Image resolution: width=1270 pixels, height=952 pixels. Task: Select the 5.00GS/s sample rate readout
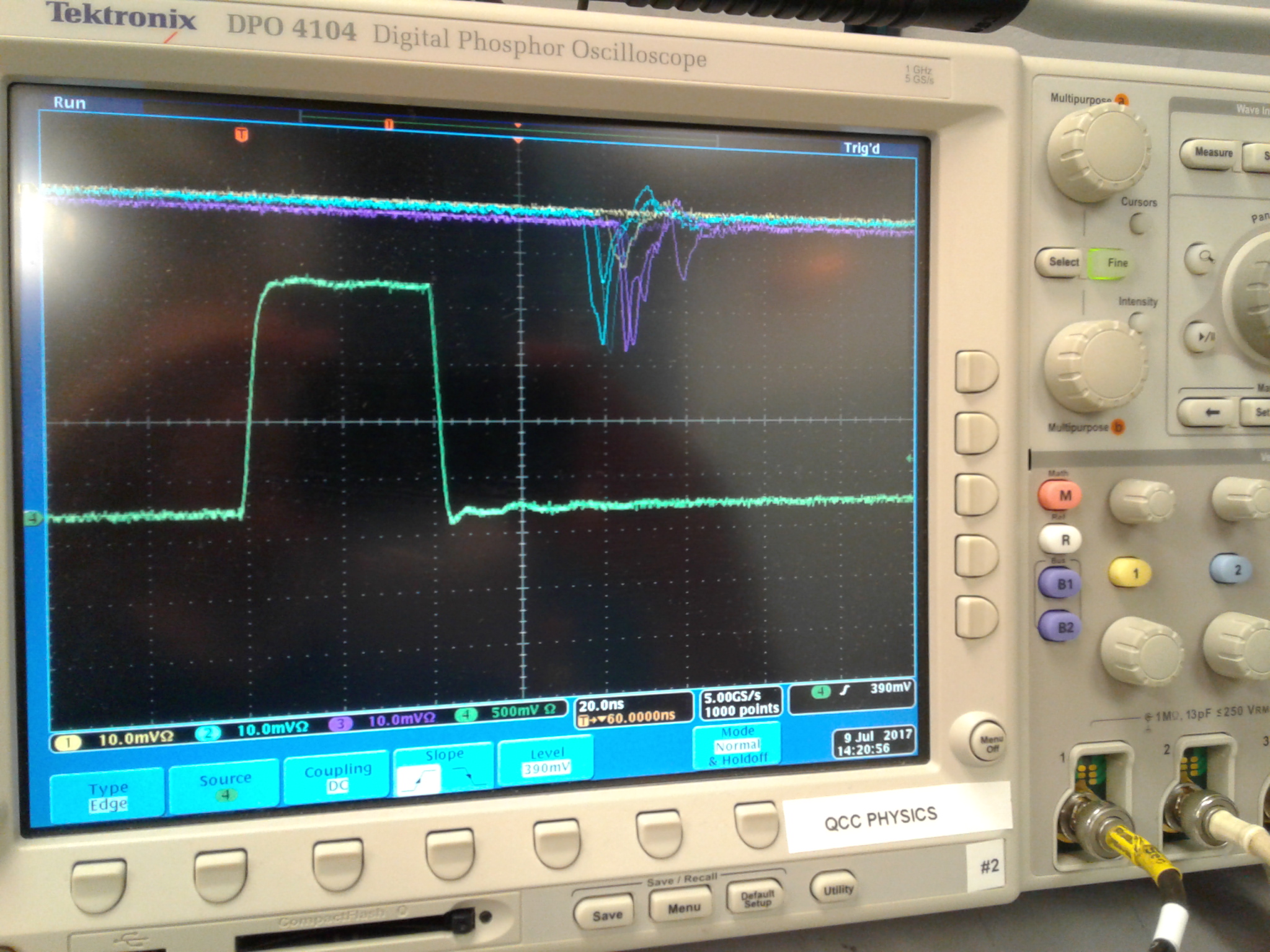[732, 697]
